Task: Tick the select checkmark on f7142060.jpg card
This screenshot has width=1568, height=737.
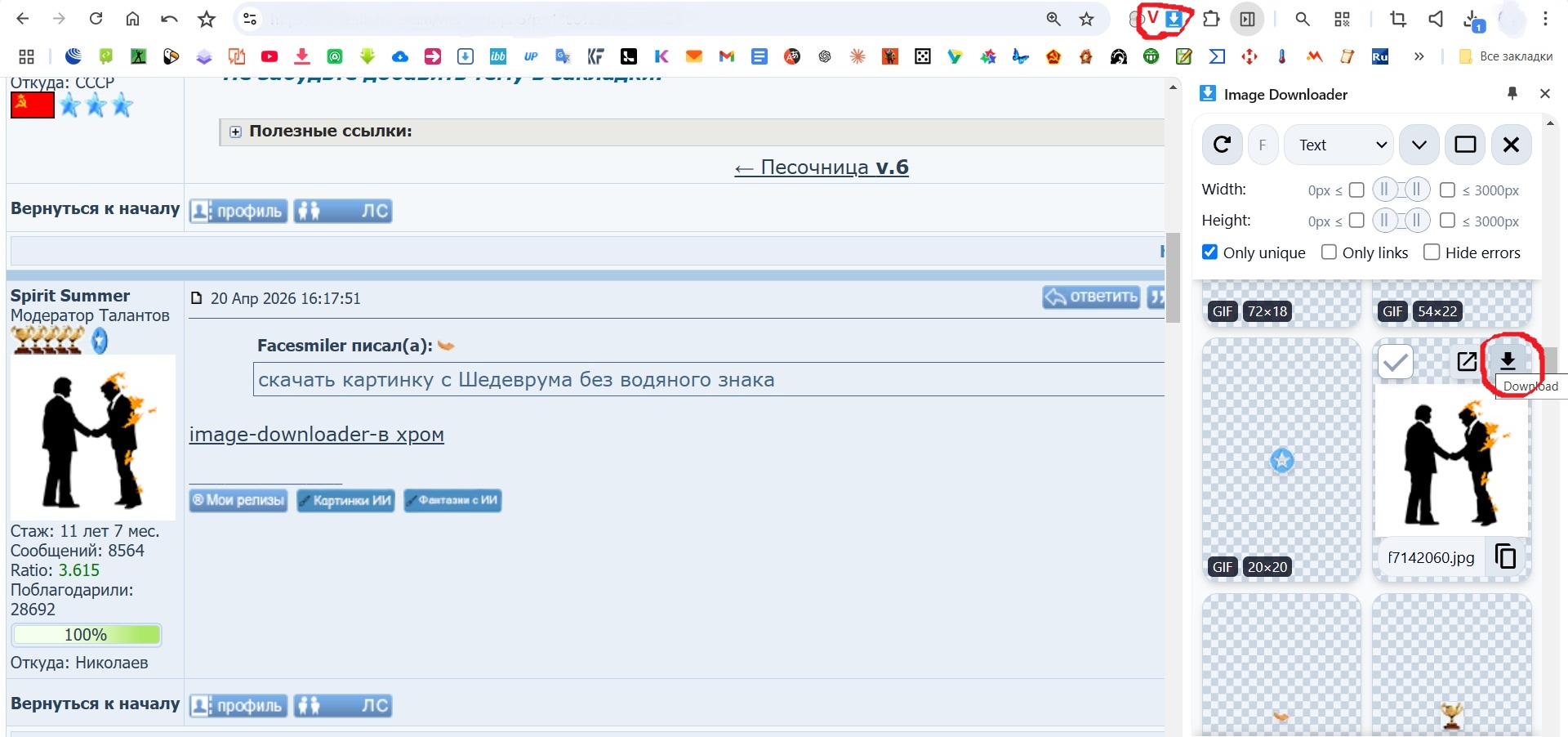Action: point(1396,361)
